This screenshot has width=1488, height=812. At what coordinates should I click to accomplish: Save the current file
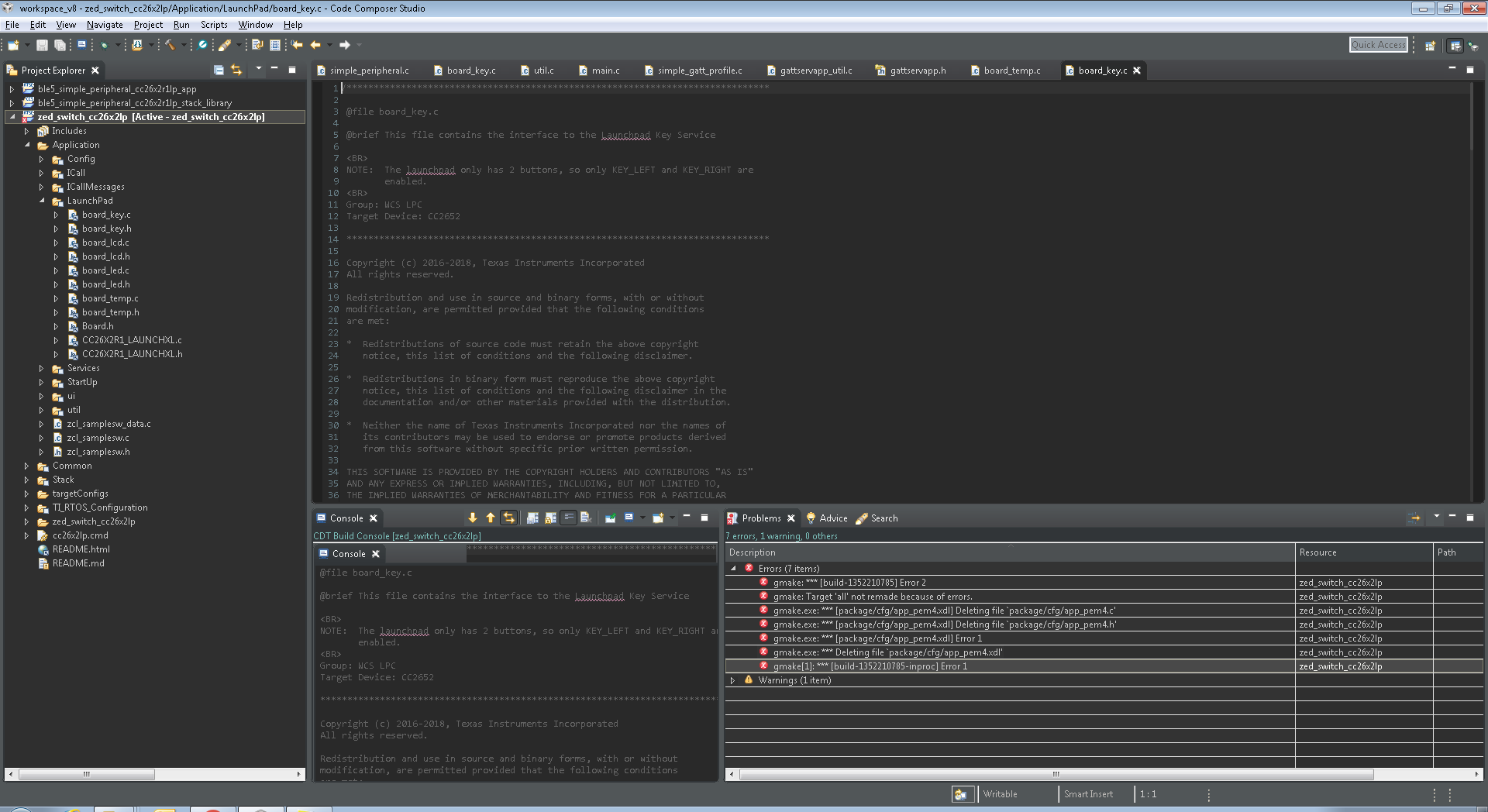point(42,45)
